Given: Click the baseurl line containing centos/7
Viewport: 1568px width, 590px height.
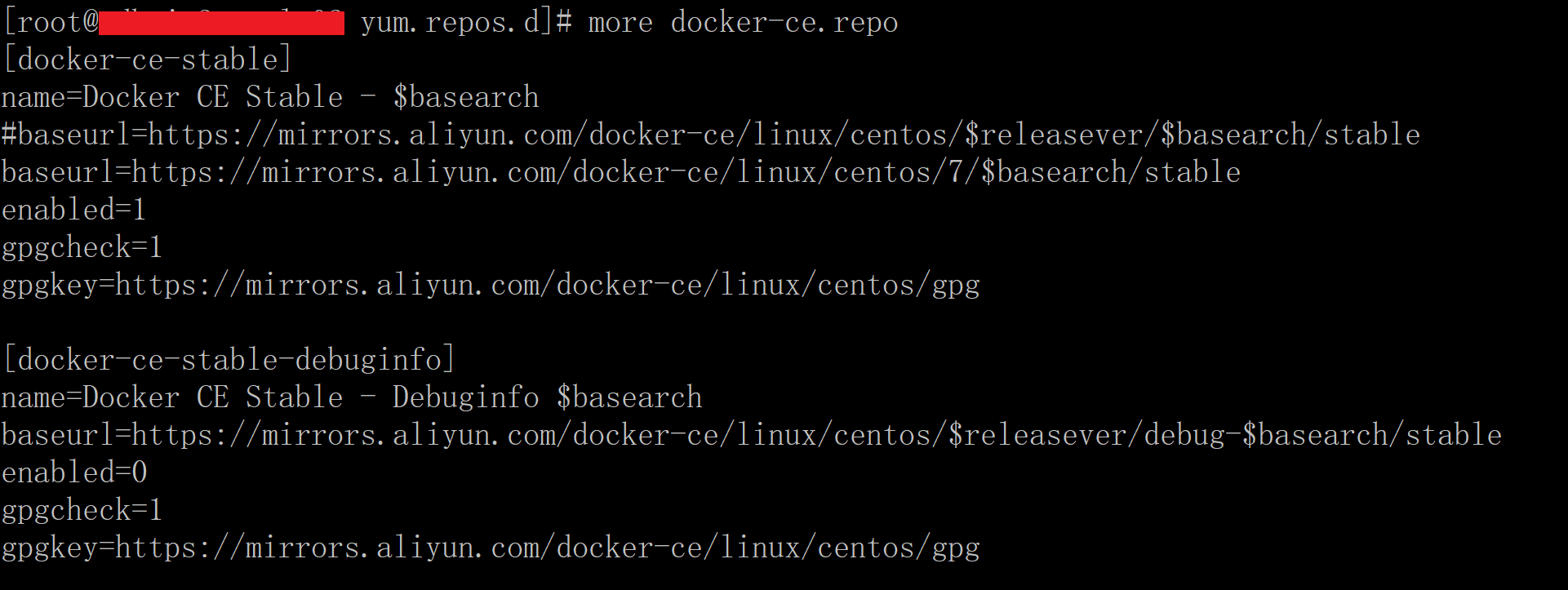Looking at the screenshot, I should click(x=621, y=172).
